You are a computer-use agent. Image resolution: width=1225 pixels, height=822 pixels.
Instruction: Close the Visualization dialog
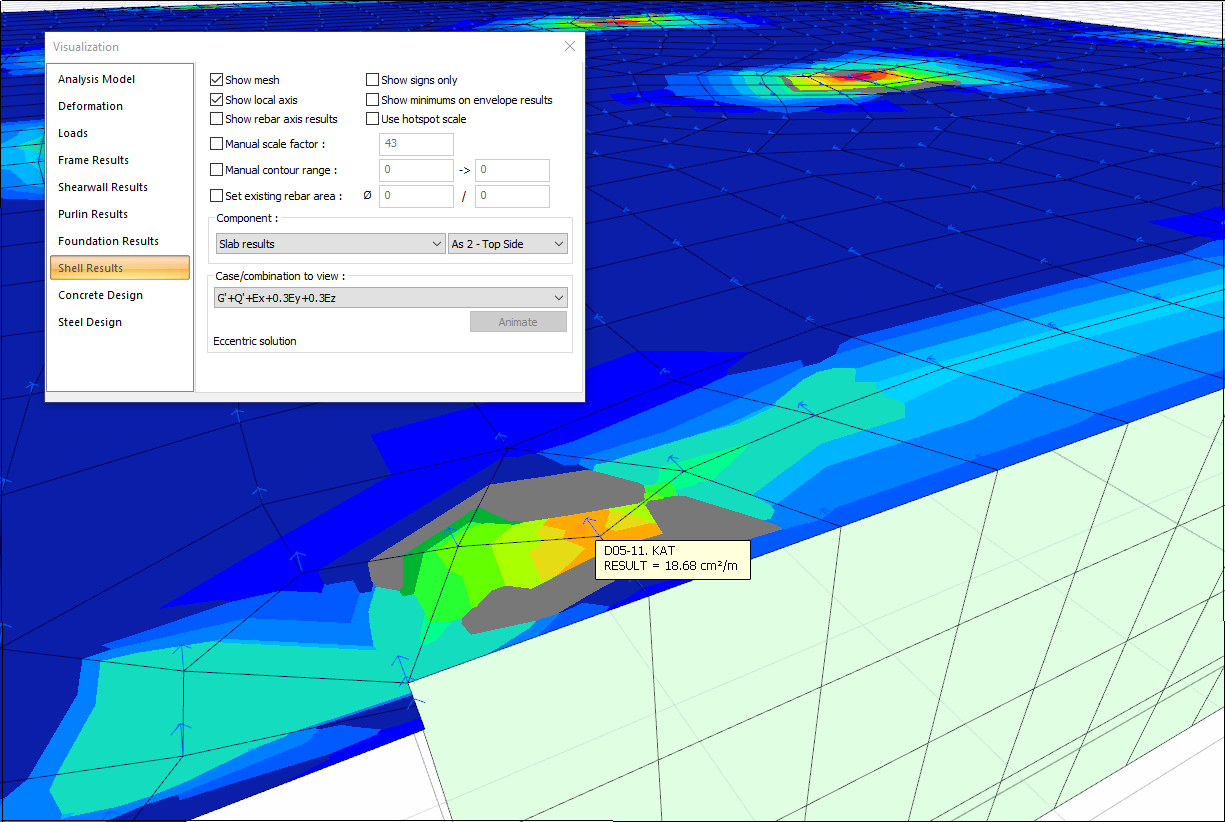coord(570,47)
